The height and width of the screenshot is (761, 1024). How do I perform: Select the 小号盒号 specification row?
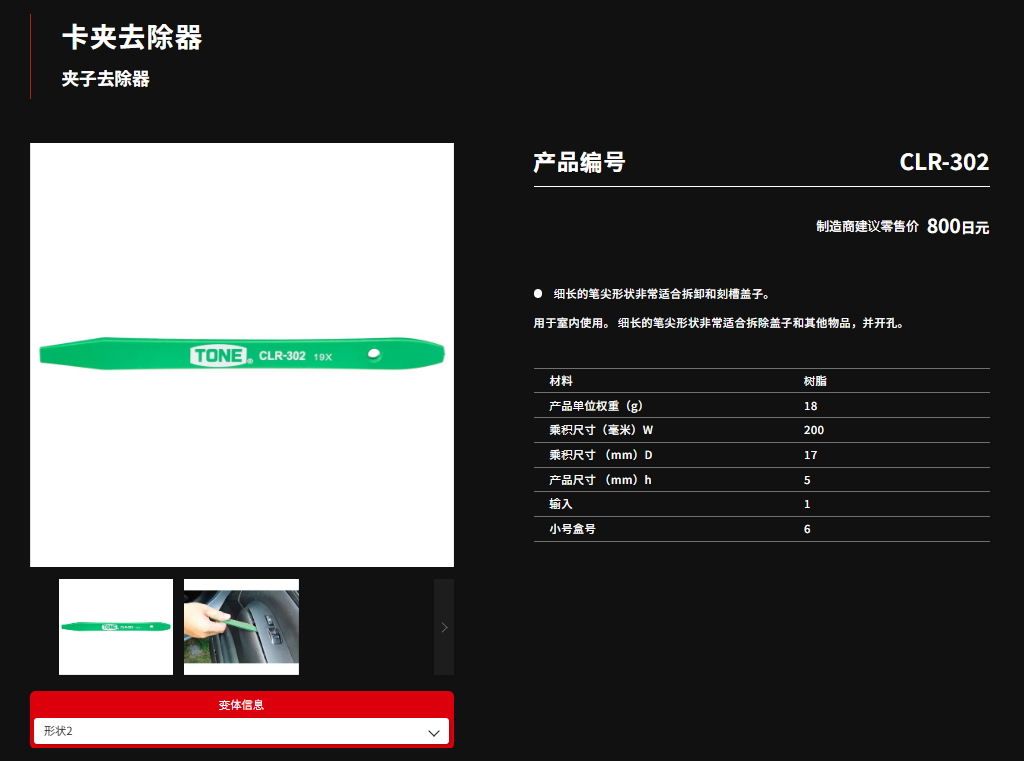point(761,529)
